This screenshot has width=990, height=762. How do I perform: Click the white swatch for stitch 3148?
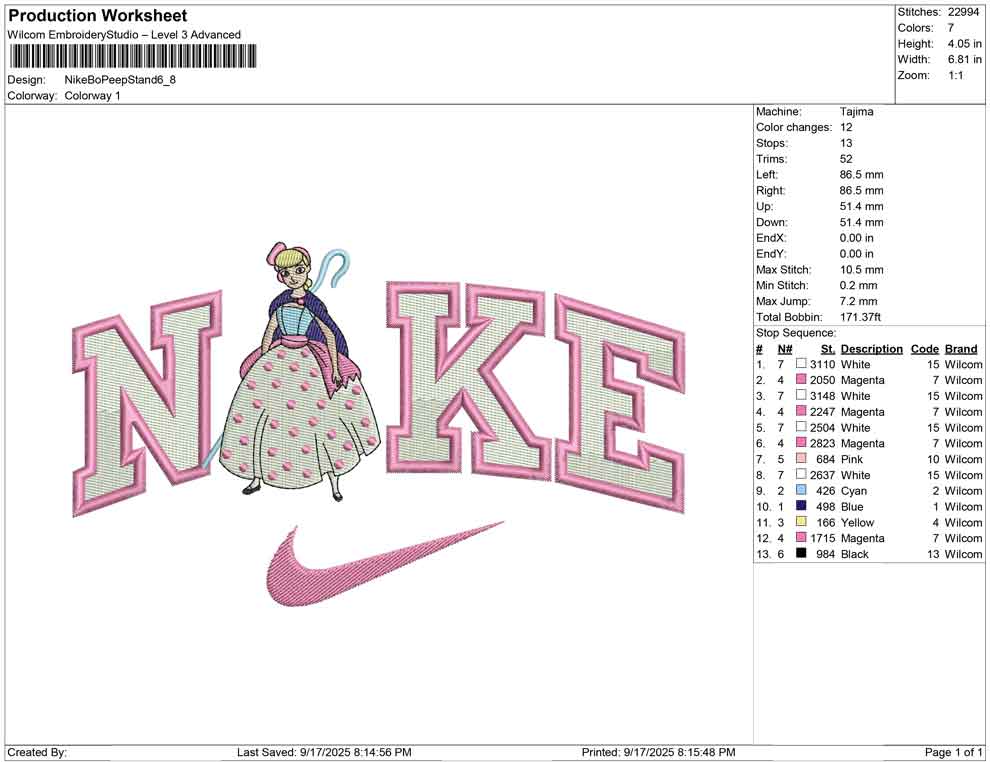point(801,395)
